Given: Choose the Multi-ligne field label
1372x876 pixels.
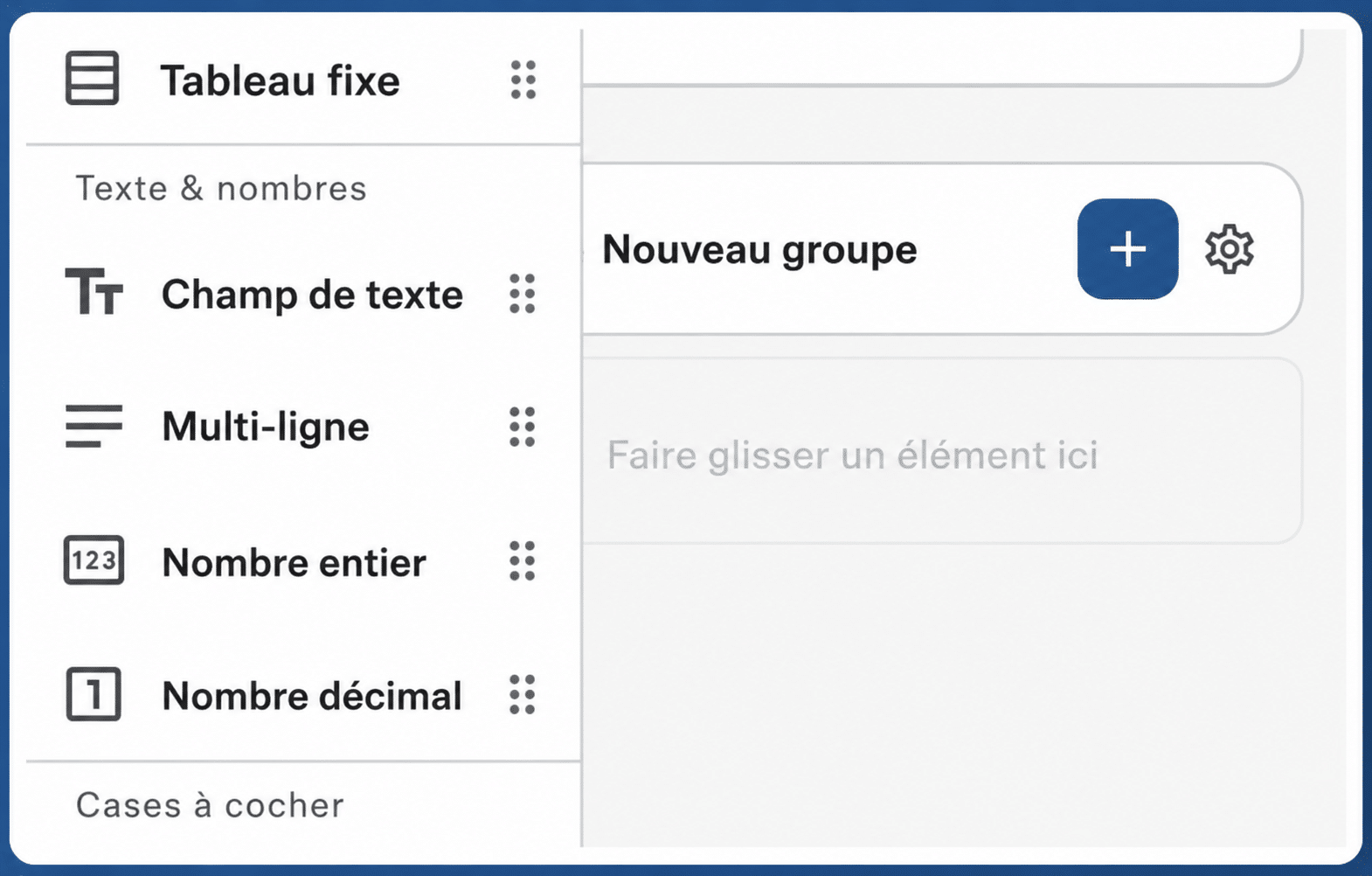Looking at the screenshot, I should (x=266, y=428).
